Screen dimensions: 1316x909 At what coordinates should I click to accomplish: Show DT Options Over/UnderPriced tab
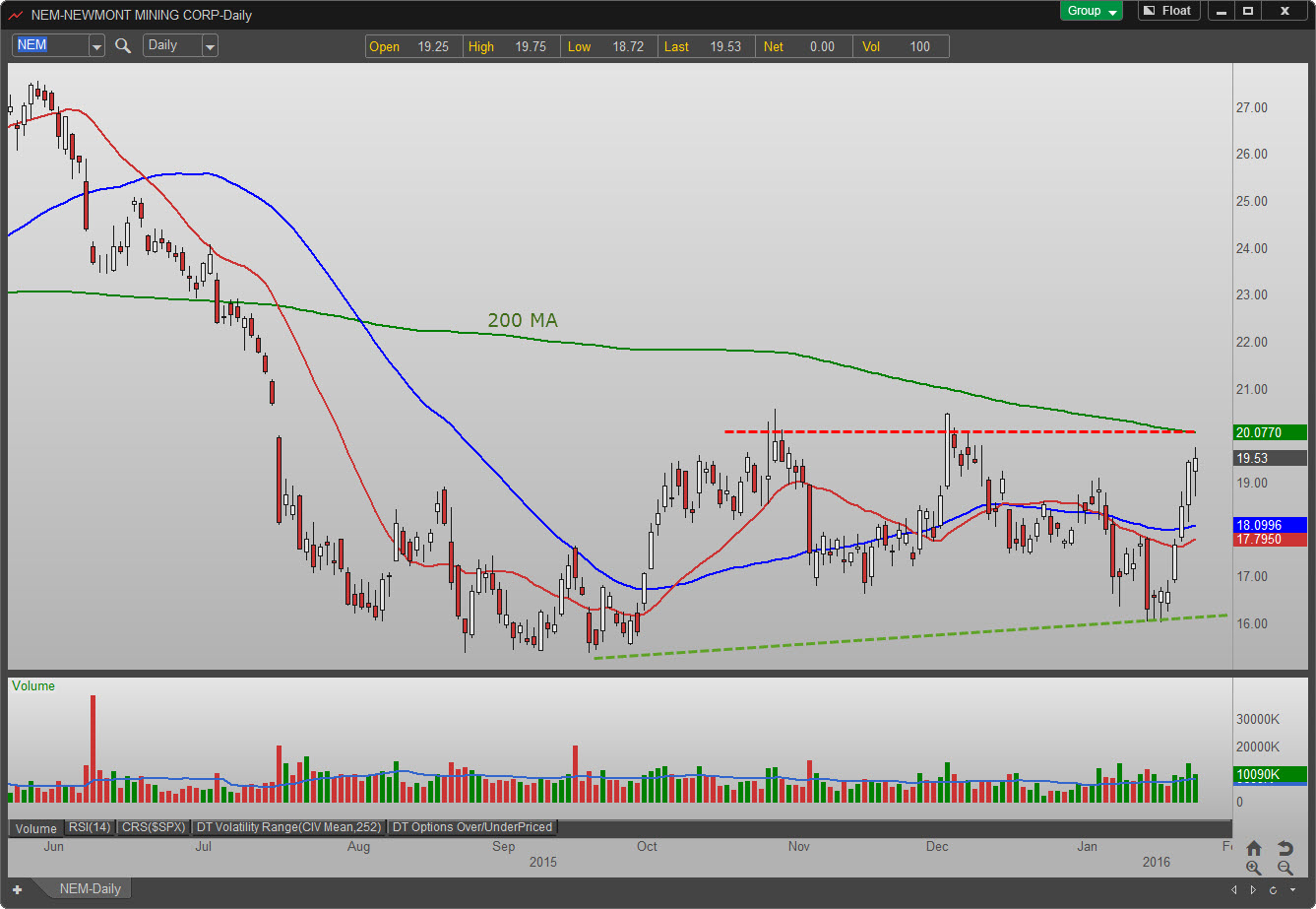coord(472,827)
